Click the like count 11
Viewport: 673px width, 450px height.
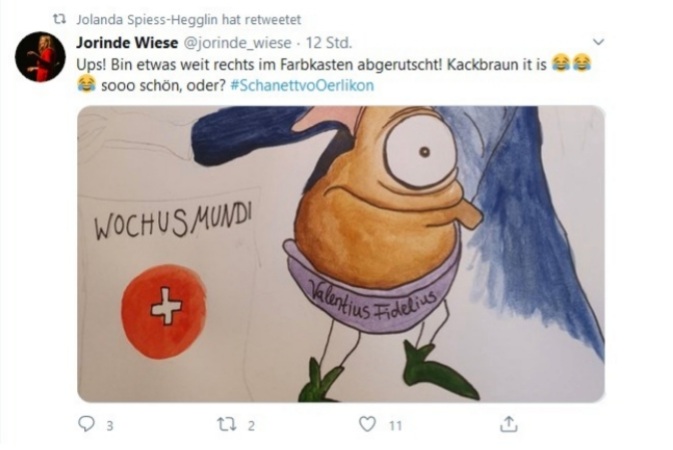tap(395, 426)
